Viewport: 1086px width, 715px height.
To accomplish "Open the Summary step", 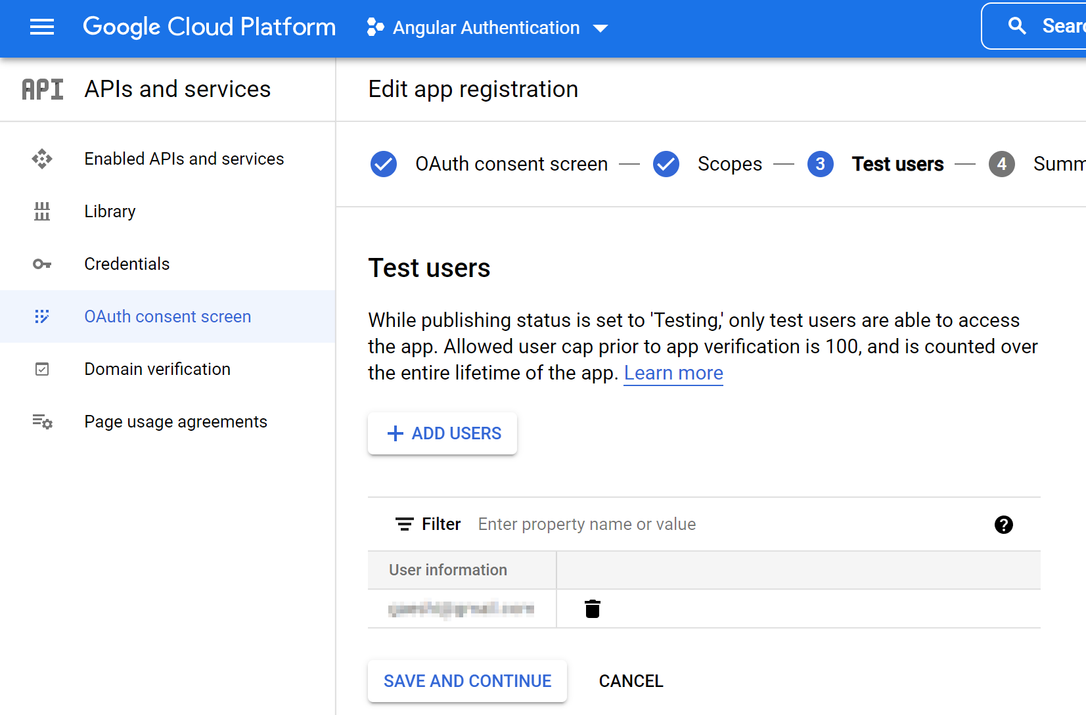I will 1001,163.
